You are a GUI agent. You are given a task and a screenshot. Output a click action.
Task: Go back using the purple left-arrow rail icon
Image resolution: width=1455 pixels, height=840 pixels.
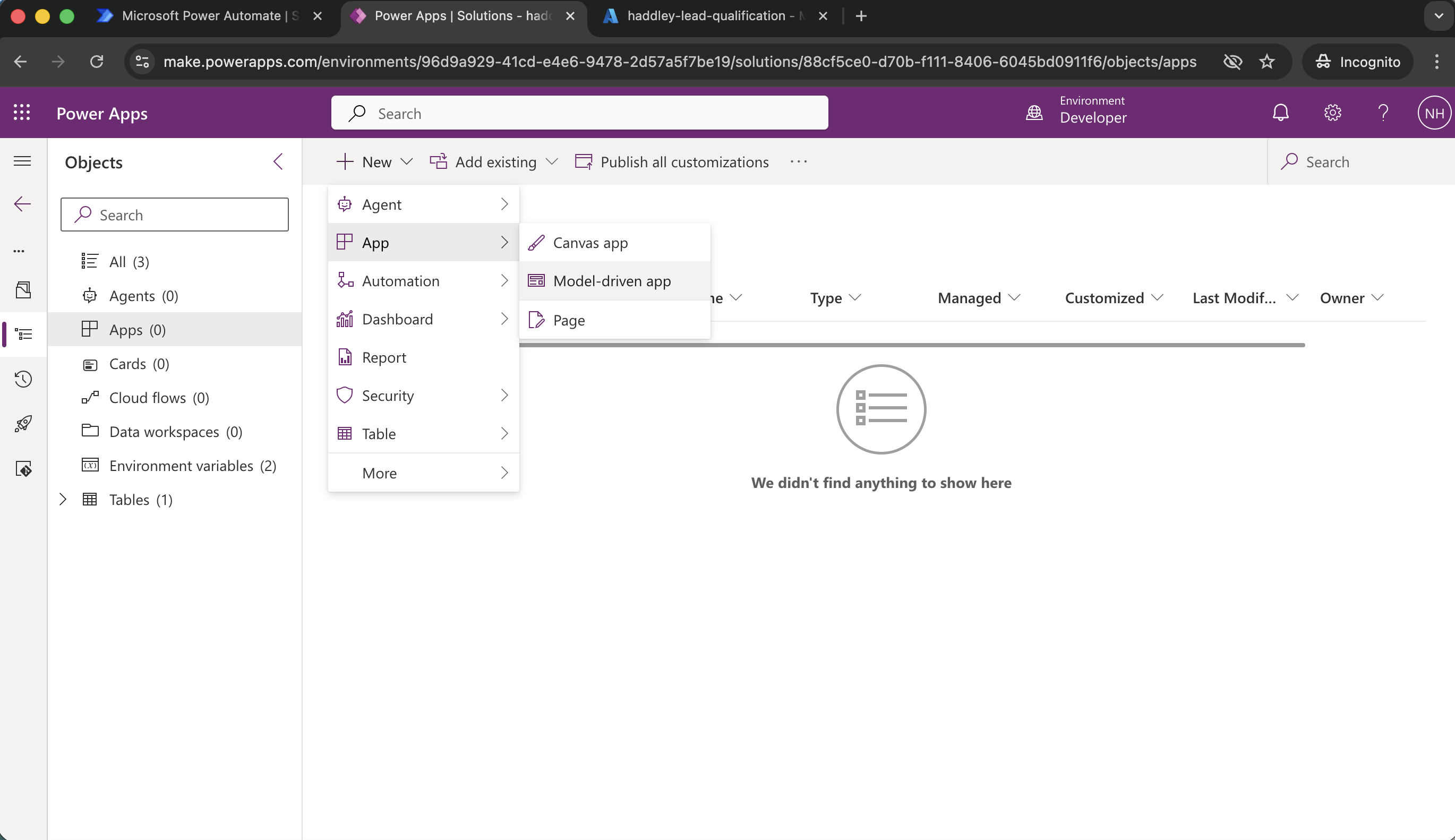tap(22, 204)
